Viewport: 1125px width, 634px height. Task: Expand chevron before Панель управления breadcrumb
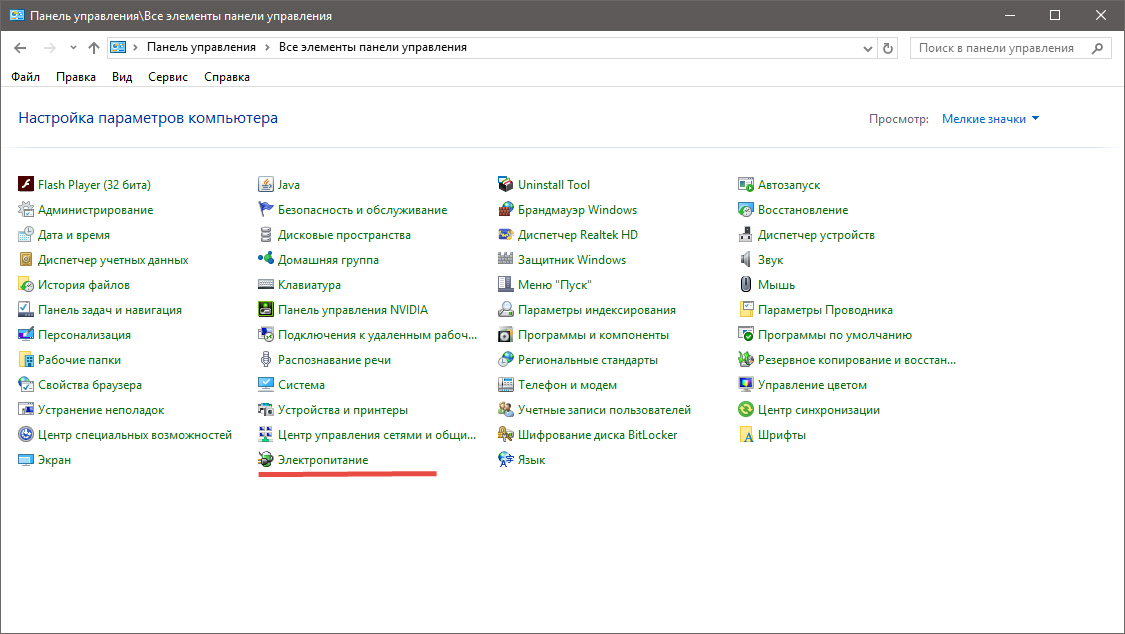coord(135,47)
